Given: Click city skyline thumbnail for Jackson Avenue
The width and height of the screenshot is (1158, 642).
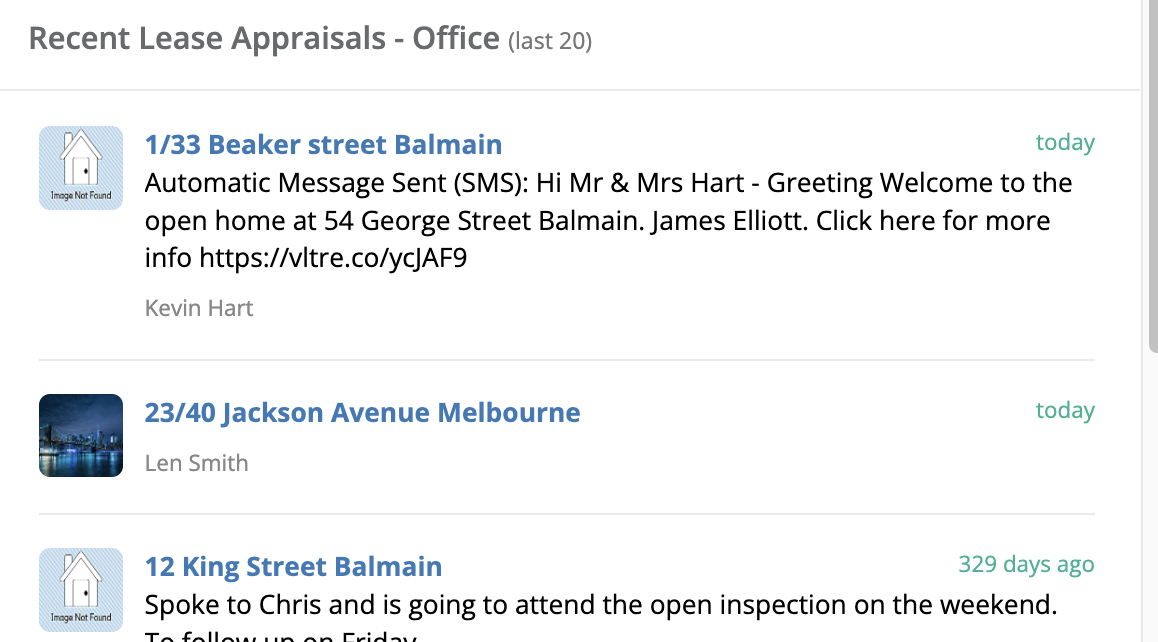Looking at the screenshot, I should pyautogui.click(x=81, y=435).
